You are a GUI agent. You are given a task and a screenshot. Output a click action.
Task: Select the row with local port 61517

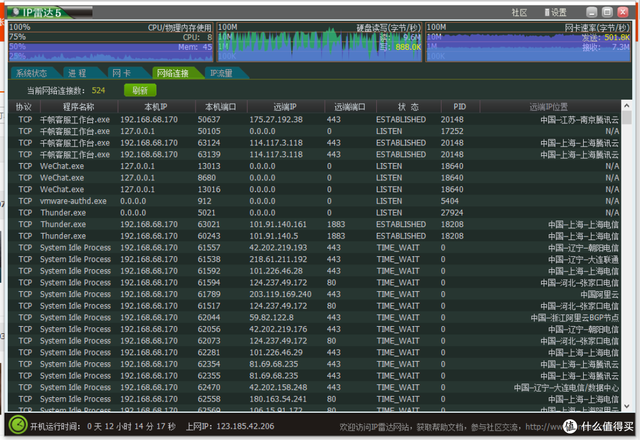coord(314,306)
